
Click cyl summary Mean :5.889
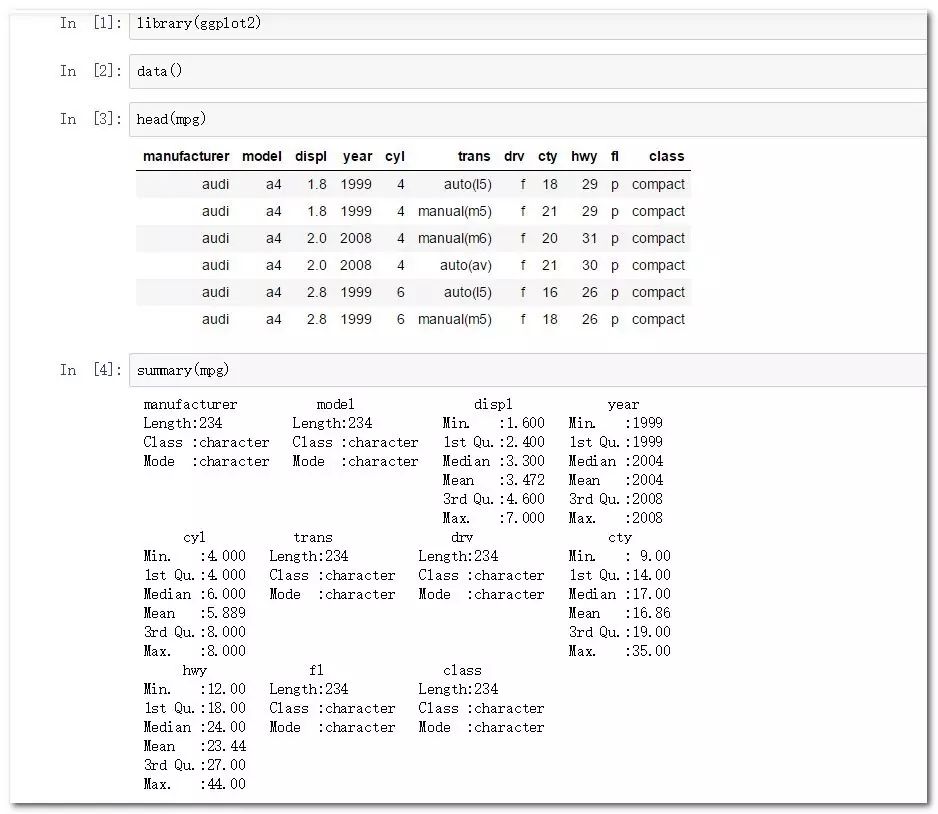(194, 613)
